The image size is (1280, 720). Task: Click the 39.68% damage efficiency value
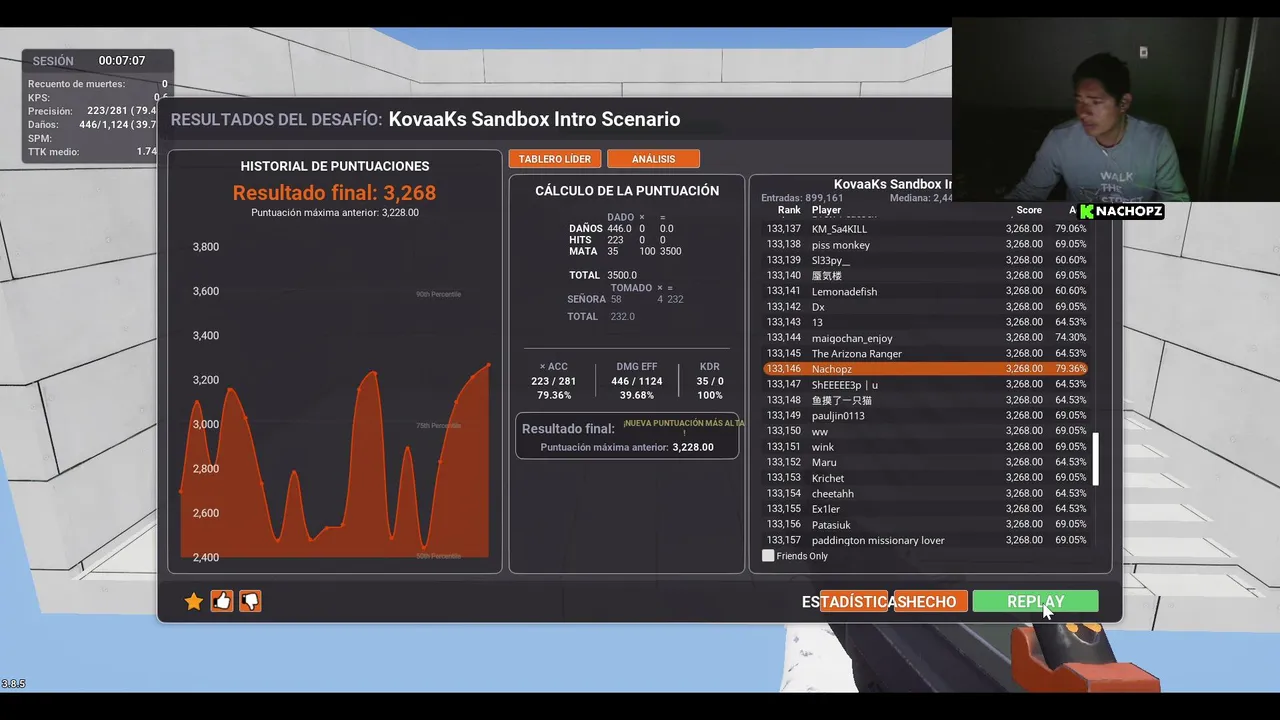637,395
